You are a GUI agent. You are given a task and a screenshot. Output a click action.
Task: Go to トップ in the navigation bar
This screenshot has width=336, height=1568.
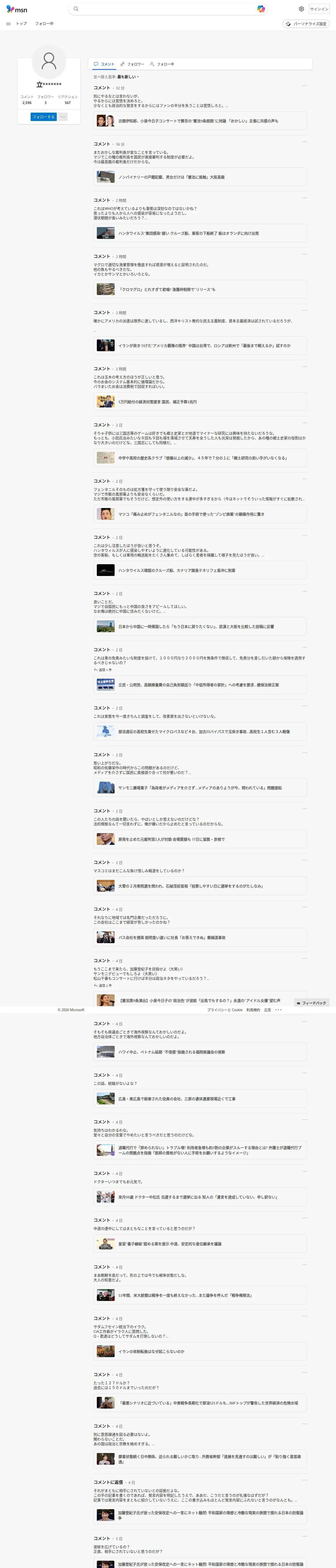pos(21,24)
